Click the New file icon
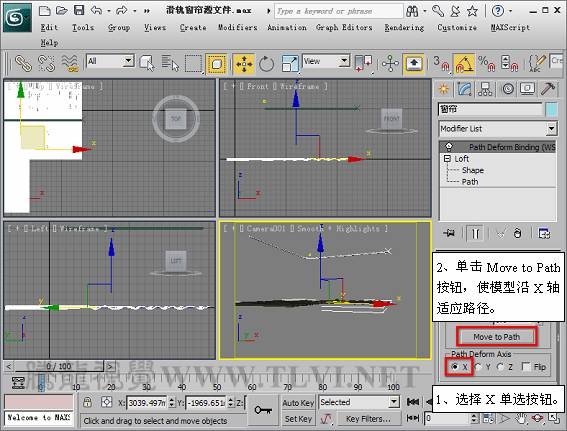Screen dimensions: 567x431 tap(44, 11)
